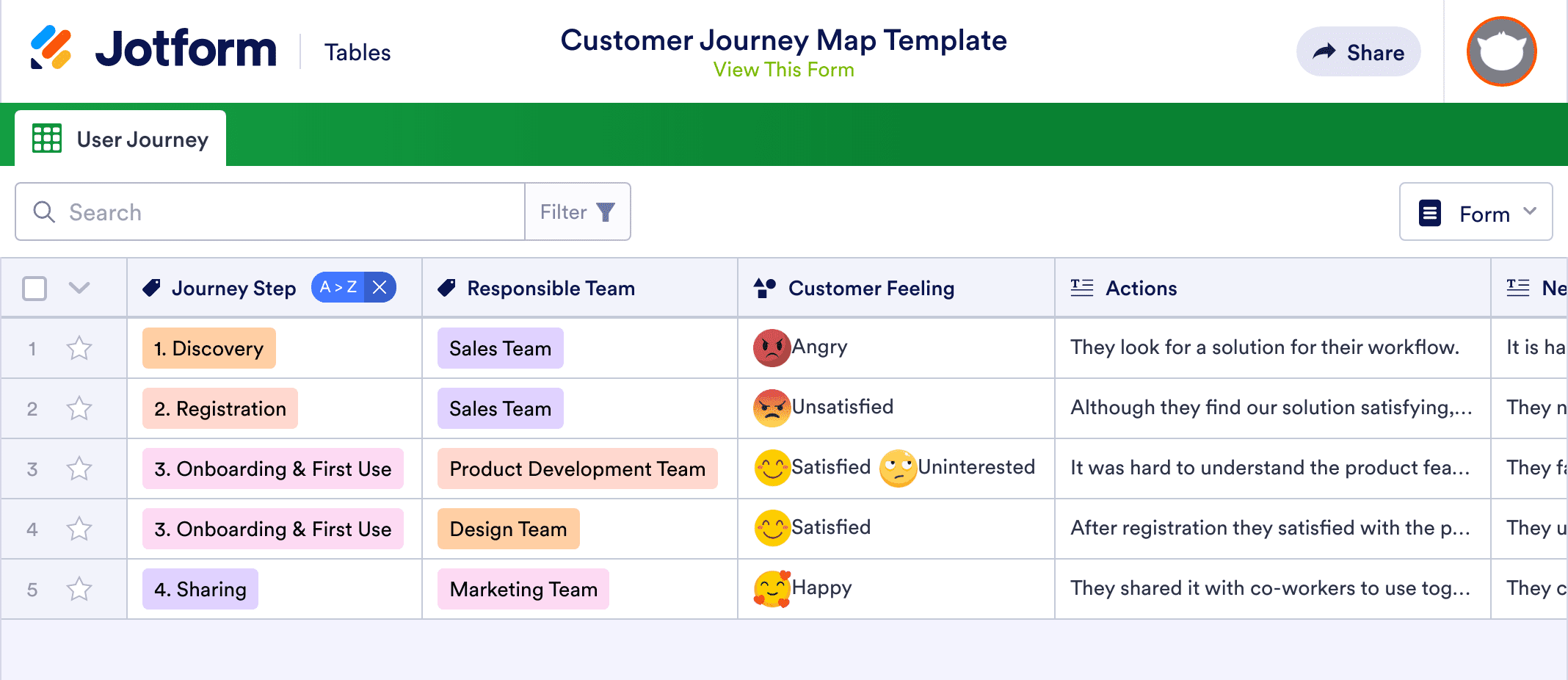
Task: Open the Form view dropdown
Action: [x=1476, y=212]
